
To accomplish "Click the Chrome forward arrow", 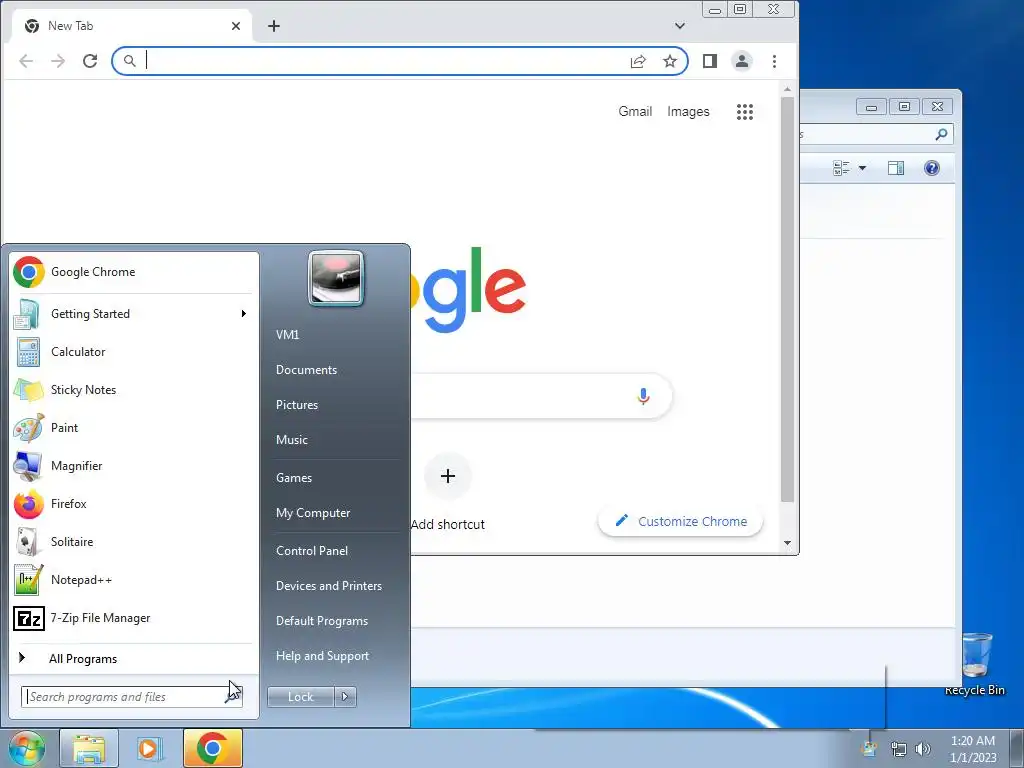I will 58,61.
